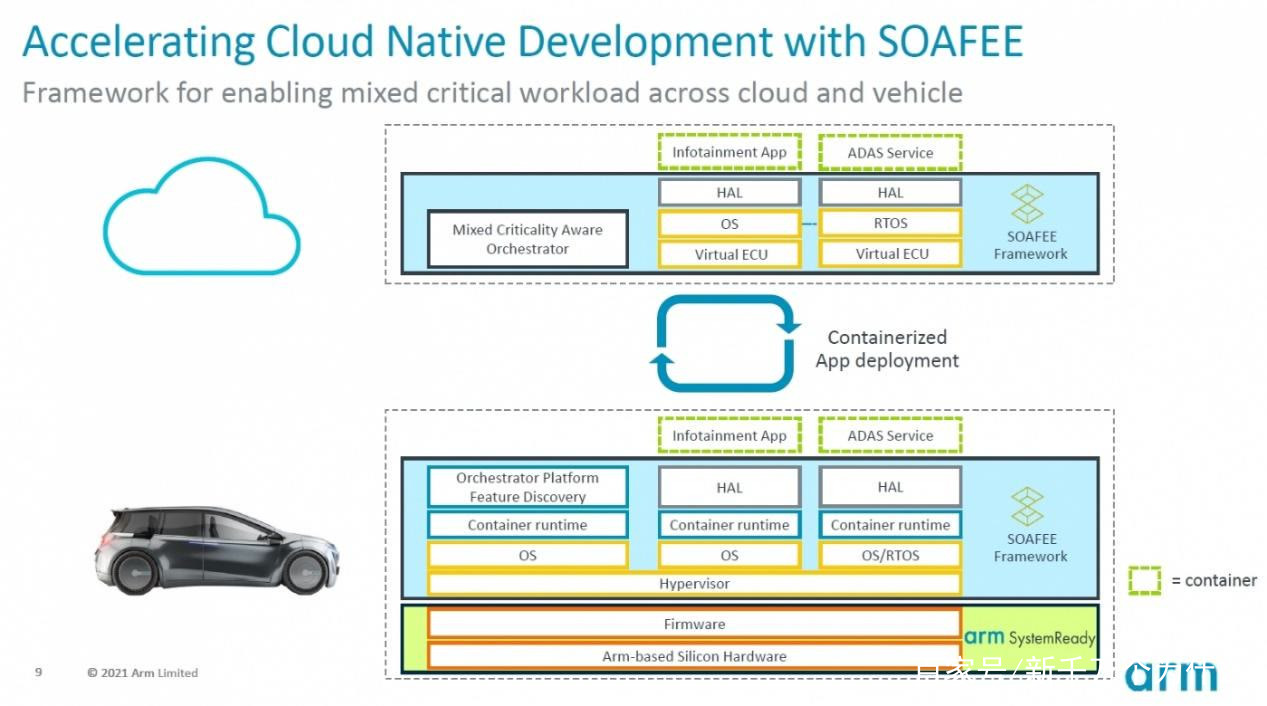The height and width of the screenshot is (706, 1267).
Task: Click the OS box above Virtual ECU
Action: point(729,223)
